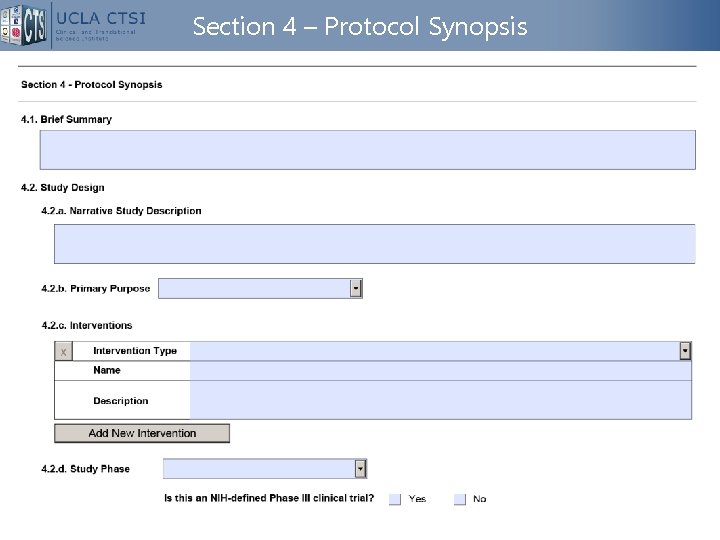Click the UCLA CTSI cube logo
Screen dimensions: 720x540
pyautogui.click(x=25, y=25)
